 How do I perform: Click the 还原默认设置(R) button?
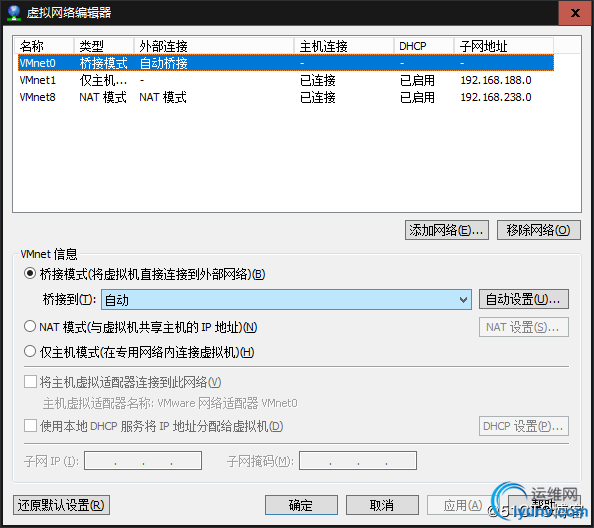[x=61, y=505]
